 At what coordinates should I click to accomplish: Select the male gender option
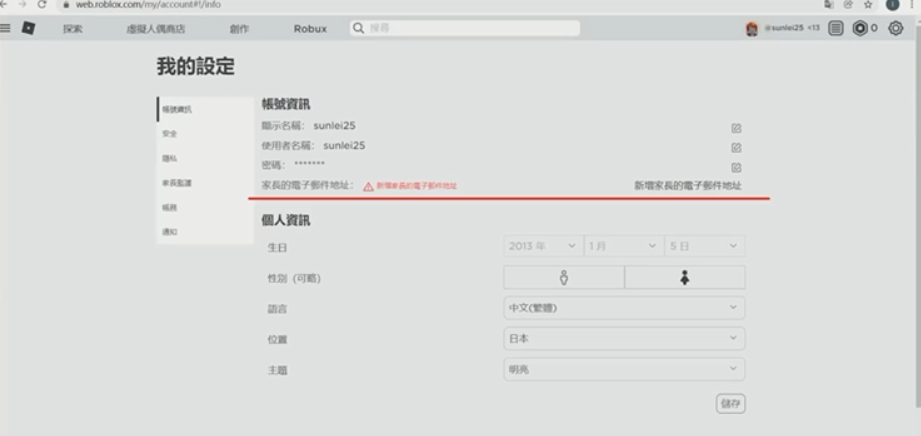(x=564, y=277)
